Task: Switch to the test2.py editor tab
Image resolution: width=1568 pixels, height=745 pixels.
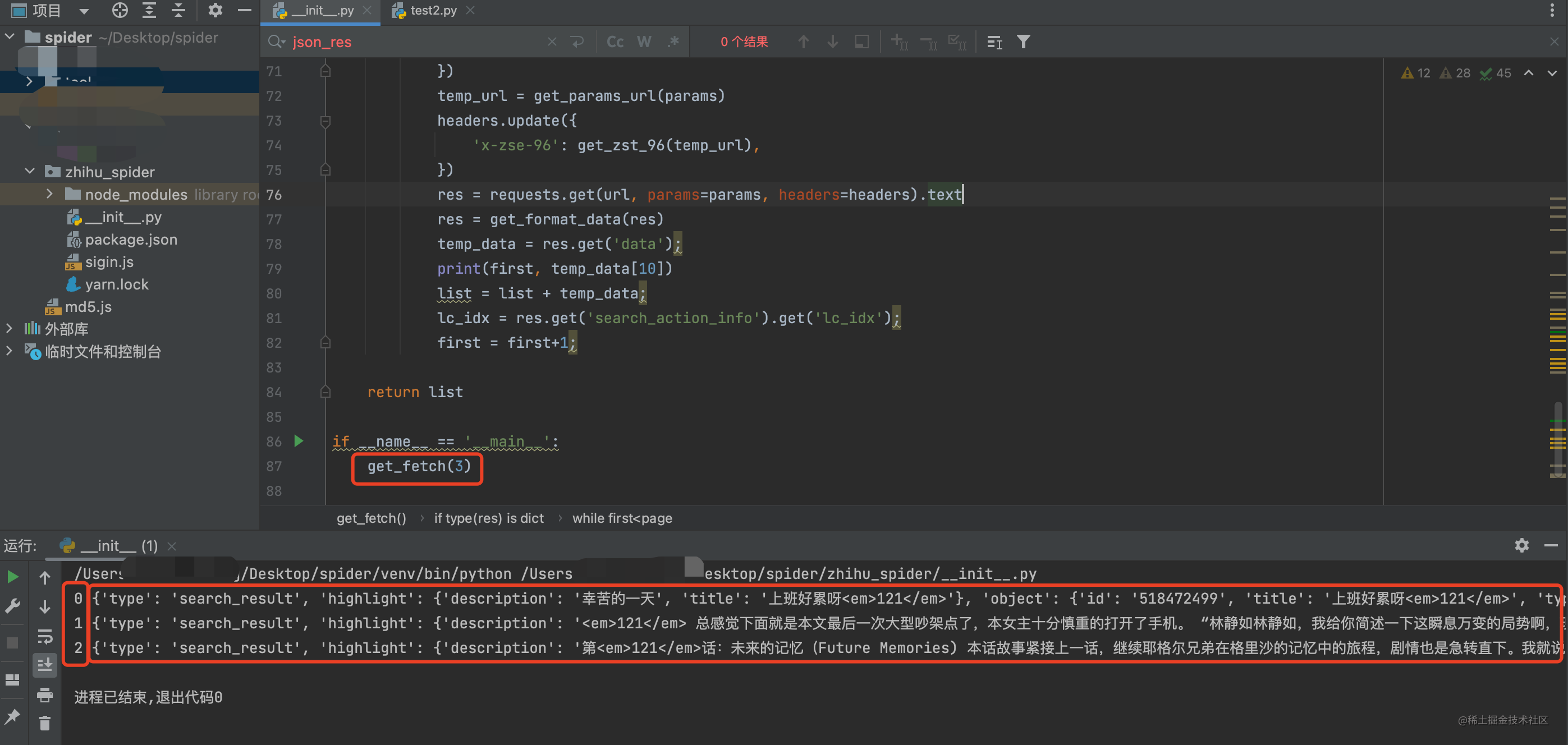Action: [x=432, y=10]
